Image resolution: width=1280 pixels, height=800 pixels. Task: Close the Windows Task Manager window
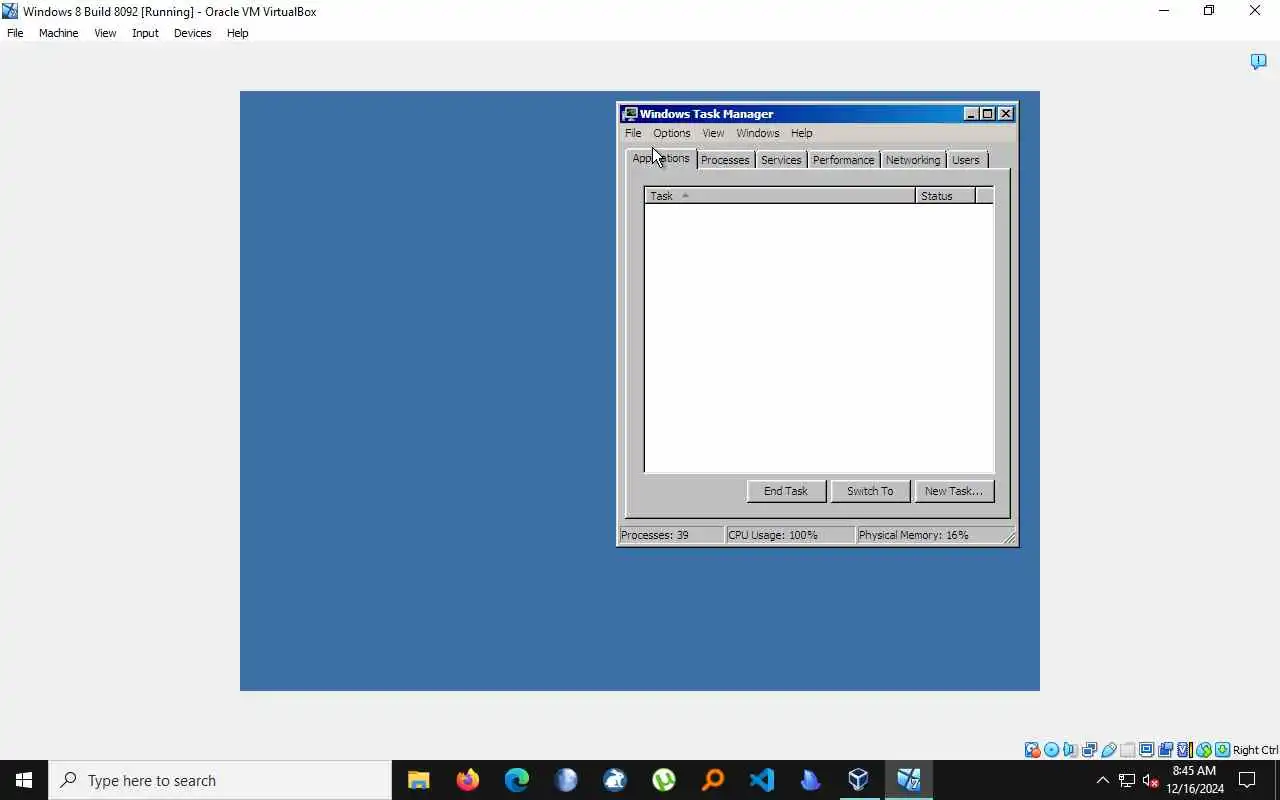(1006, 114)
